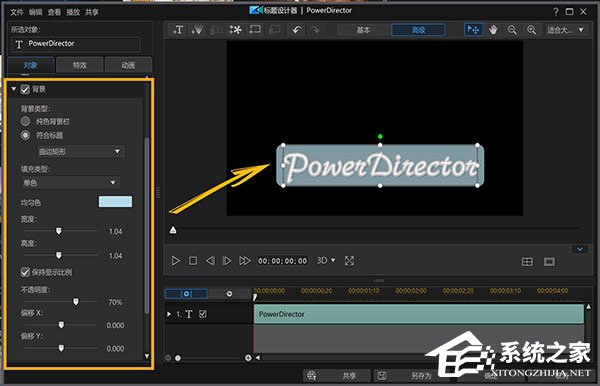Image resolution: width=600 pixels, height=386 pixels.
Task: Uncheck the 背景 background checkbox
Action: [25, 90]
